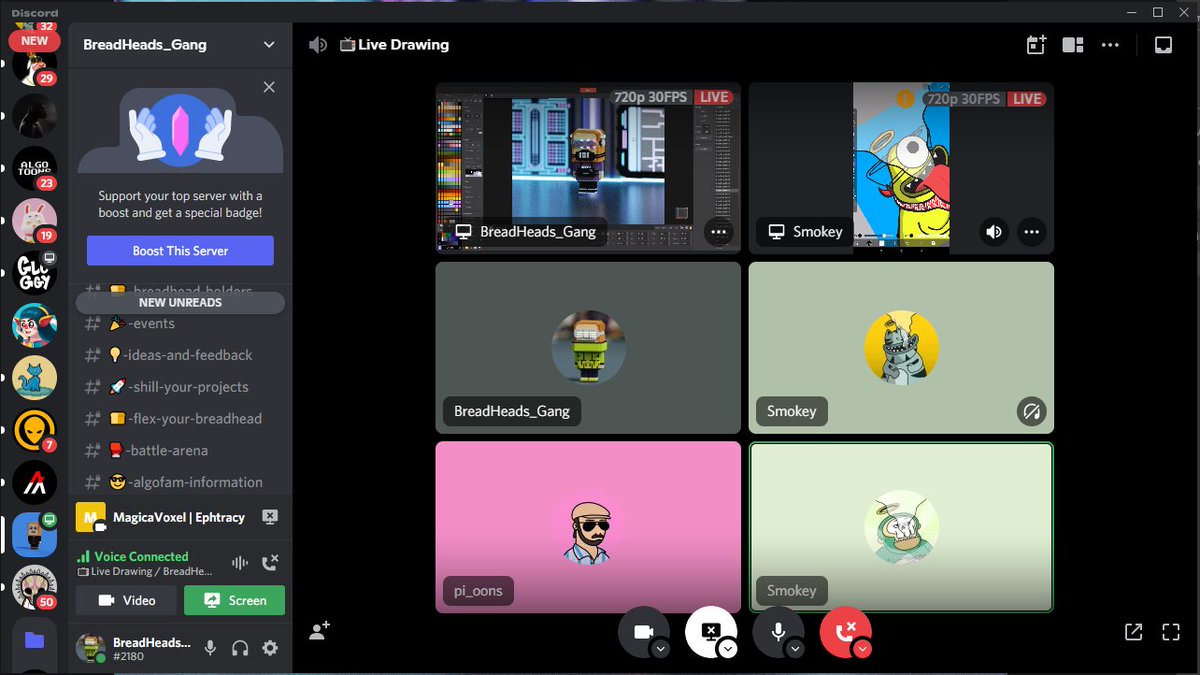Image resolution: width=1200 pixels, height=675 pixels.
Task: Close the server boost promo card
Action: click(x=269, y=87)
